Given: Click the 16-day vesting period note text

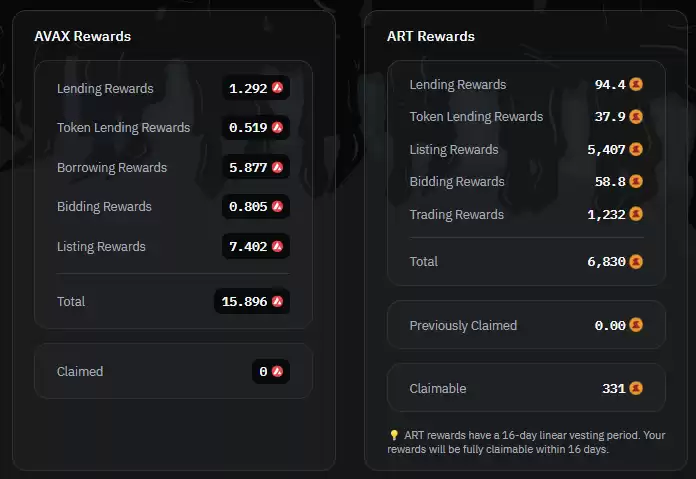Looking at the screenshot, I should pyautogui.click(x=526, y=442).
